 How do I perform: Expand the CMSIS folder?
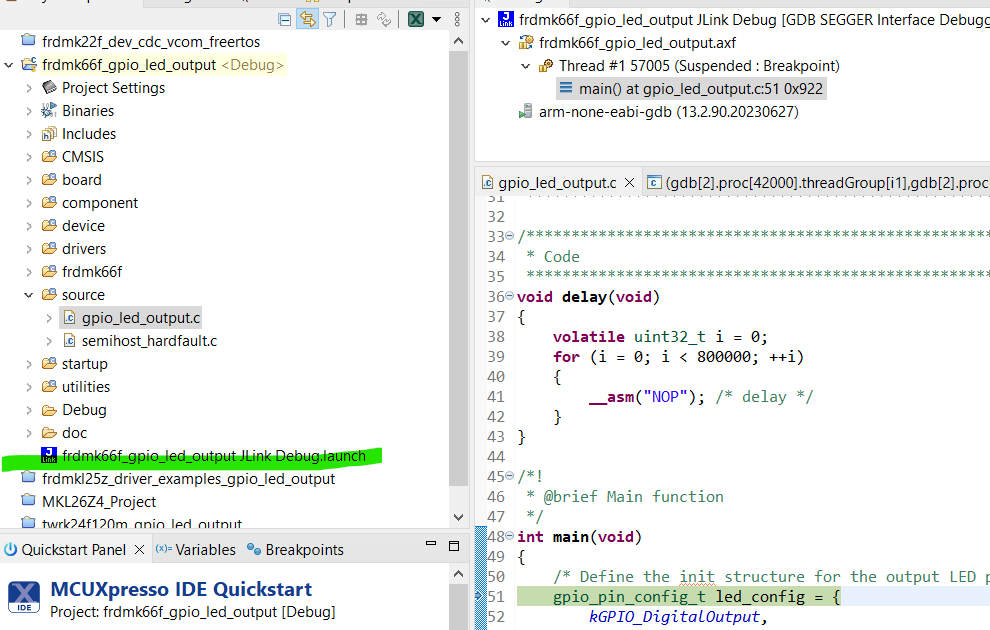click(x=29, y=157)
